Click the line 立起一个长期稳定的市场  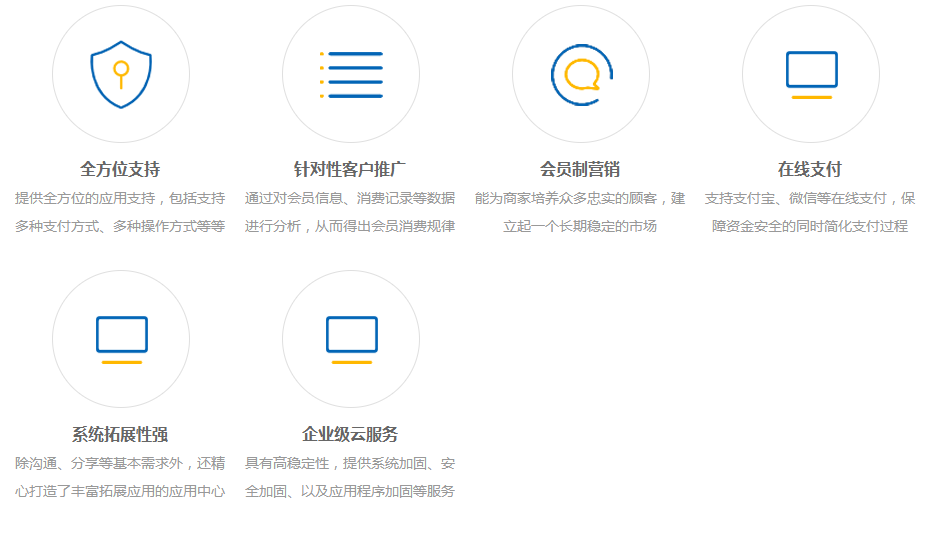coord(580,226)
